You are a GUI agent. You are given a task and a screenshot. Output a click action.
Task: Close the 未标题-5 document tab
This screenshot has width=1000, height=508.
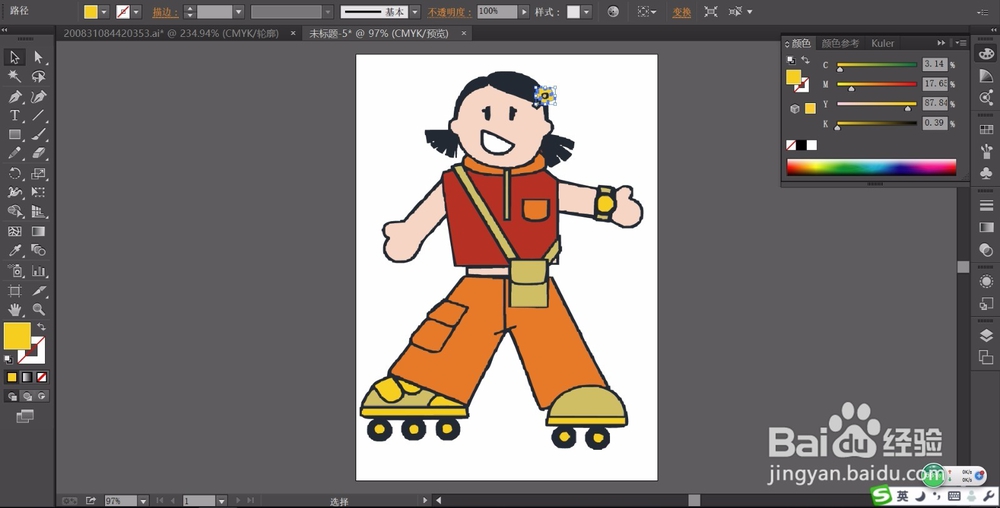click(464, 33)
